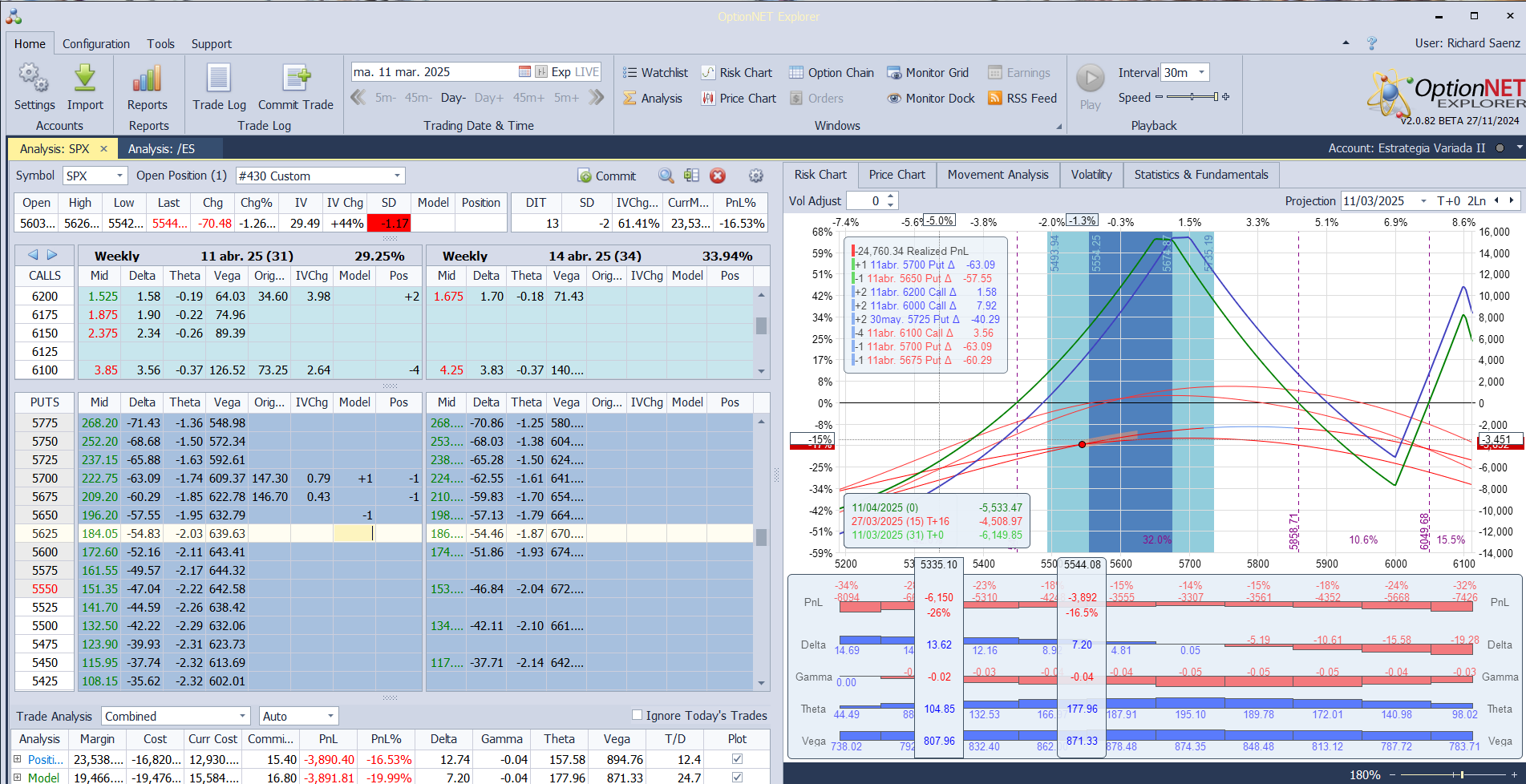1526x784 pixels.
Task: Open the Tools ribbon tab
Action: (x=160, y=43)
